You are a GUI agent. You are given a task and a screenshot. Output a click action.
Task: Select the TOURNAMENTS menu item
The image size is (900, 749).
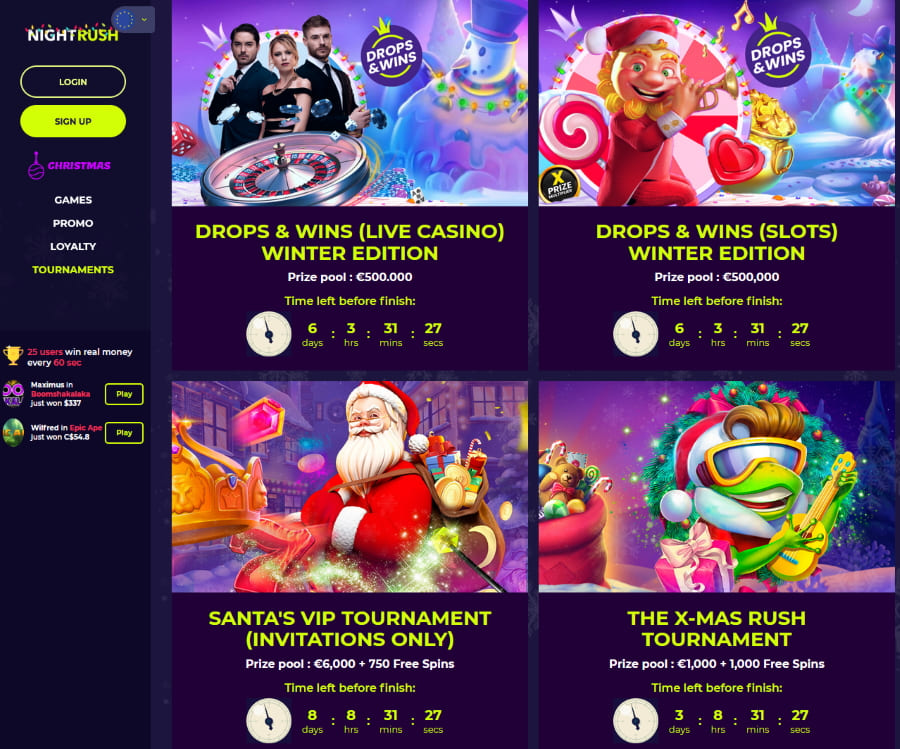point(73,270)
